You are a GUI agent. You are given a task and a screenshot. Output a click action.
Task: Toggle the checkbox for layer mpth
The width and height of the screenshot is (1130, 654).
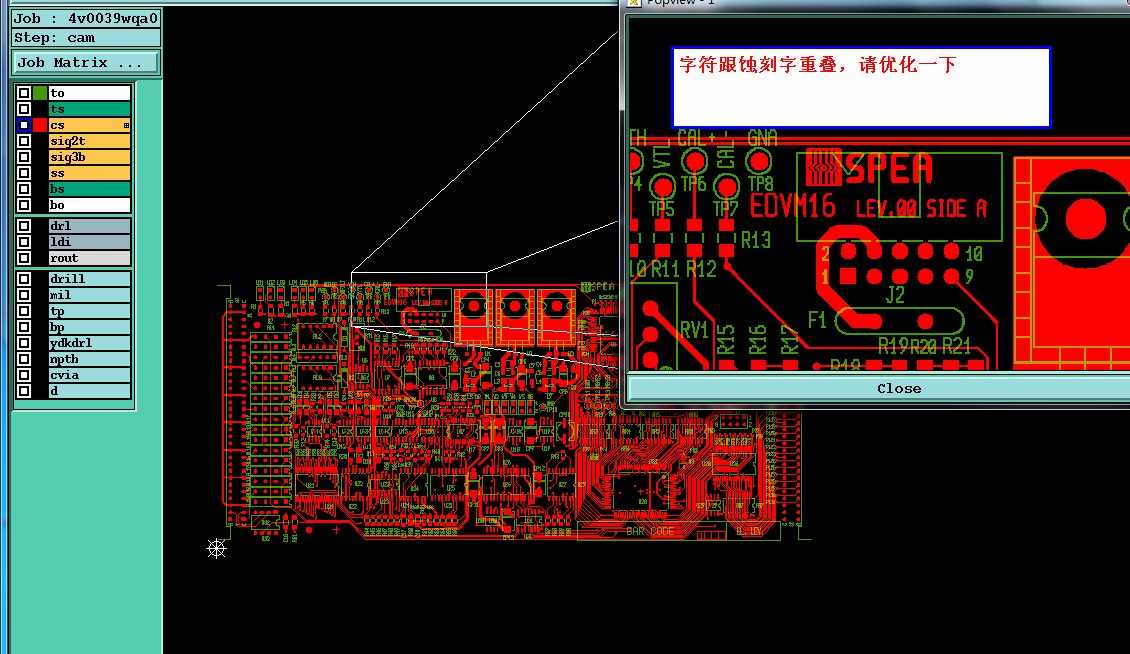[x=24, y=359]
